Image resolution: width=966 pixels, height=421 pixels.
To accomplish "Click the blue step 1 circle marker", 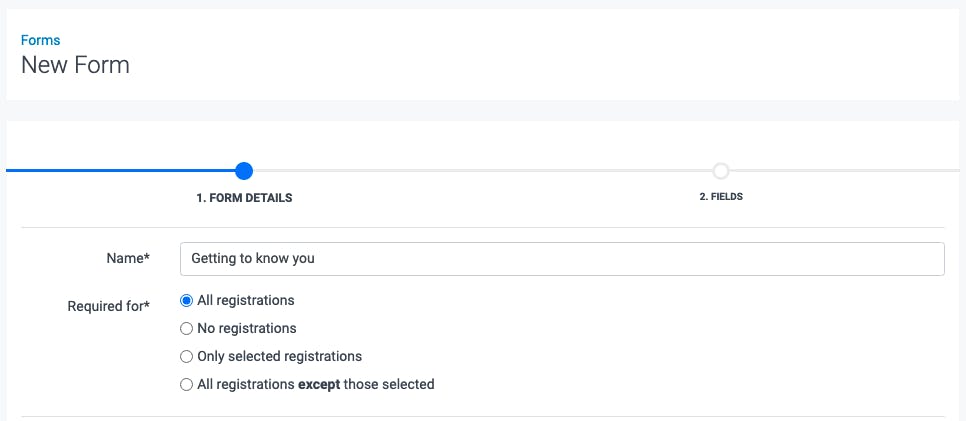I will [x=244, y=171].
